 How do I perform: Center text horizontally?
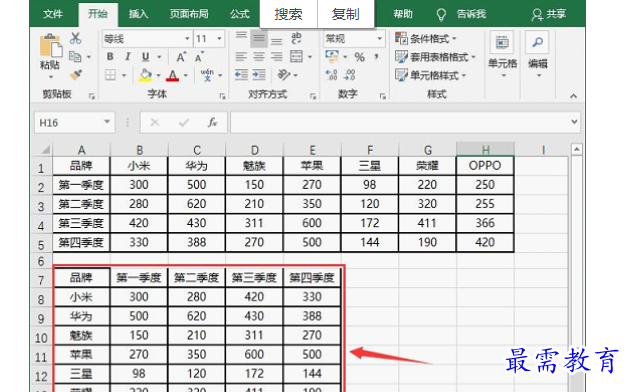click(259, 57)
